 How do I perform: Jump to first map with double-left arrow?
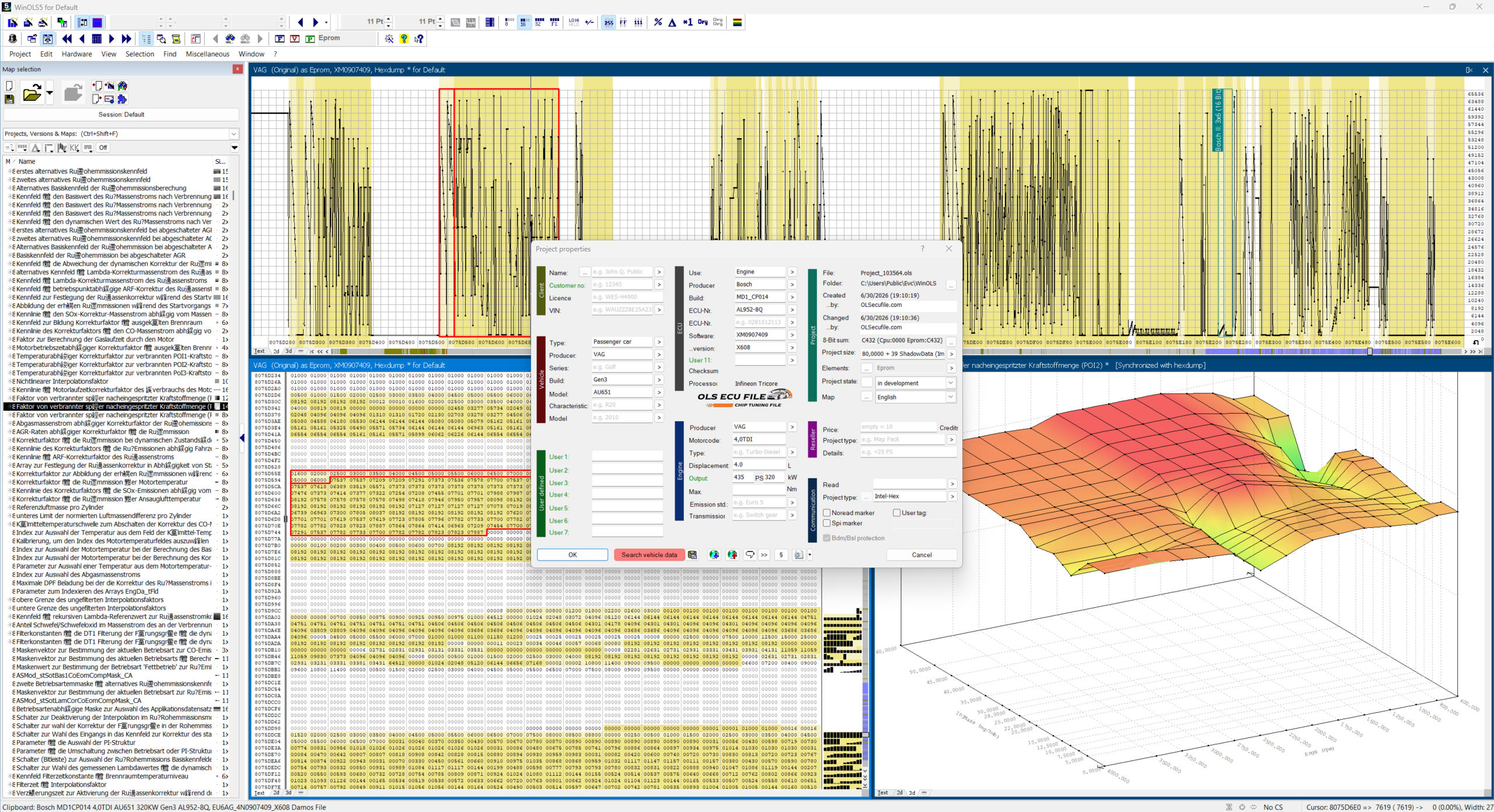[x=67, y=38]
